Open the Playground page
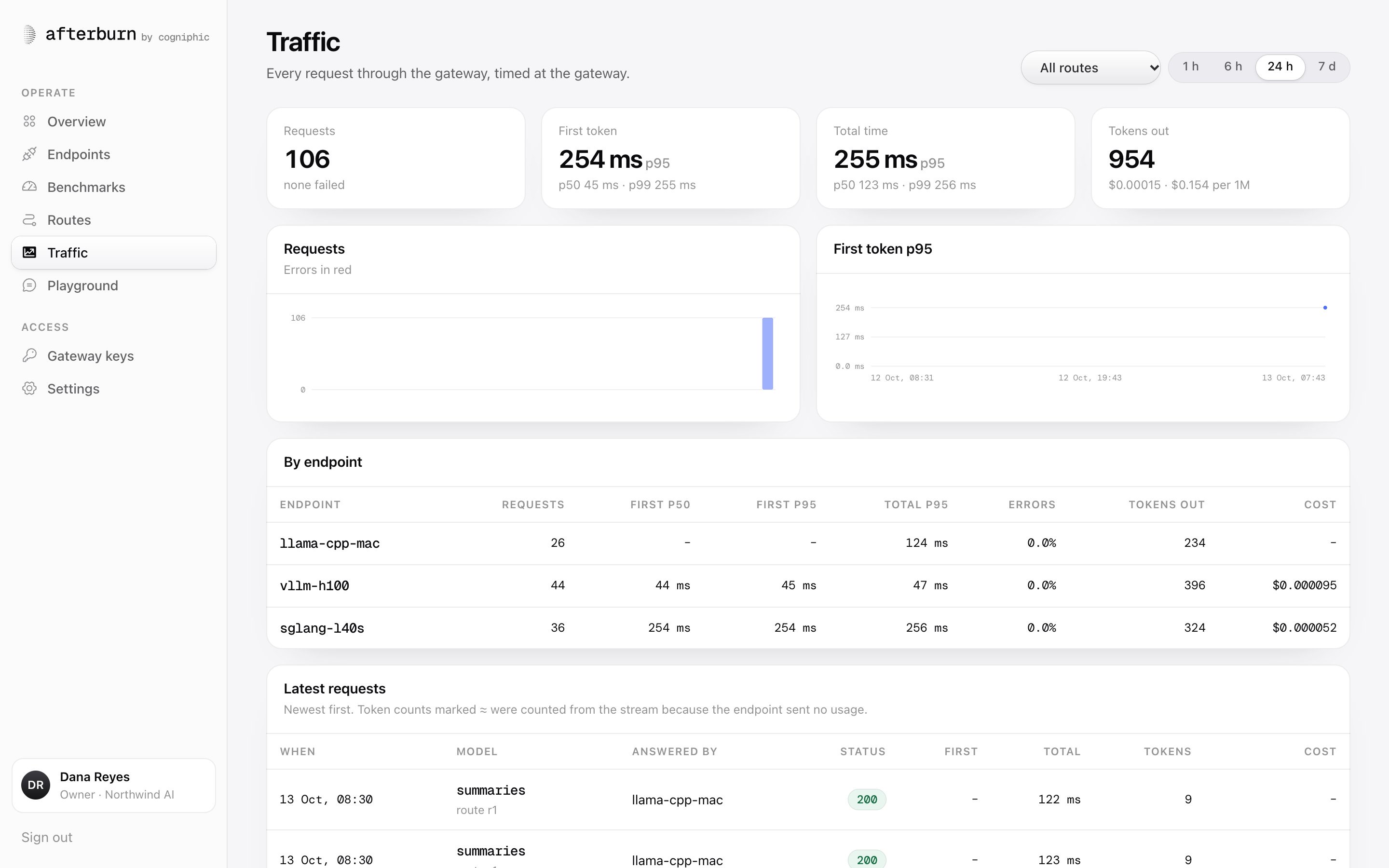Viewport: 1389px width, 868px height. pyautogui.click(x=114, y=285)
